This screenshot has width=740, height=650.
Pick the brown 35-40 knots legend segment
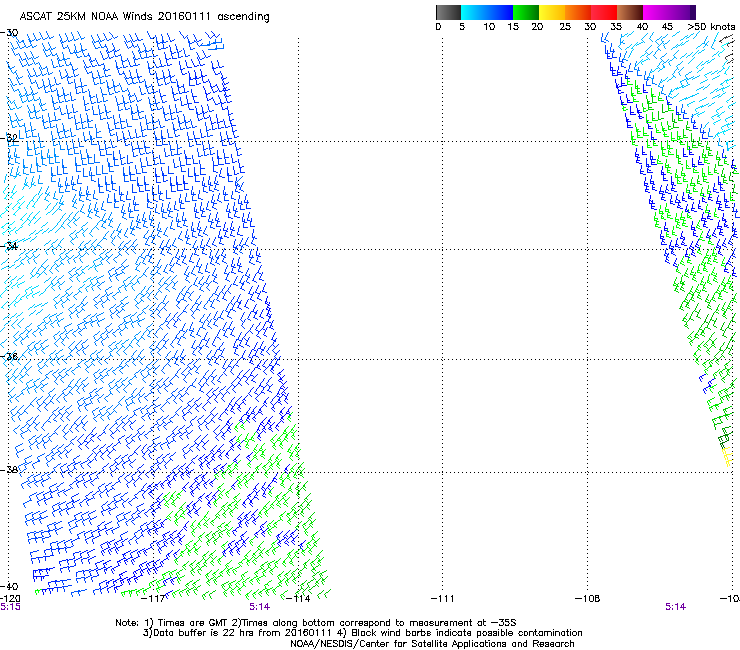click(630, 12)
